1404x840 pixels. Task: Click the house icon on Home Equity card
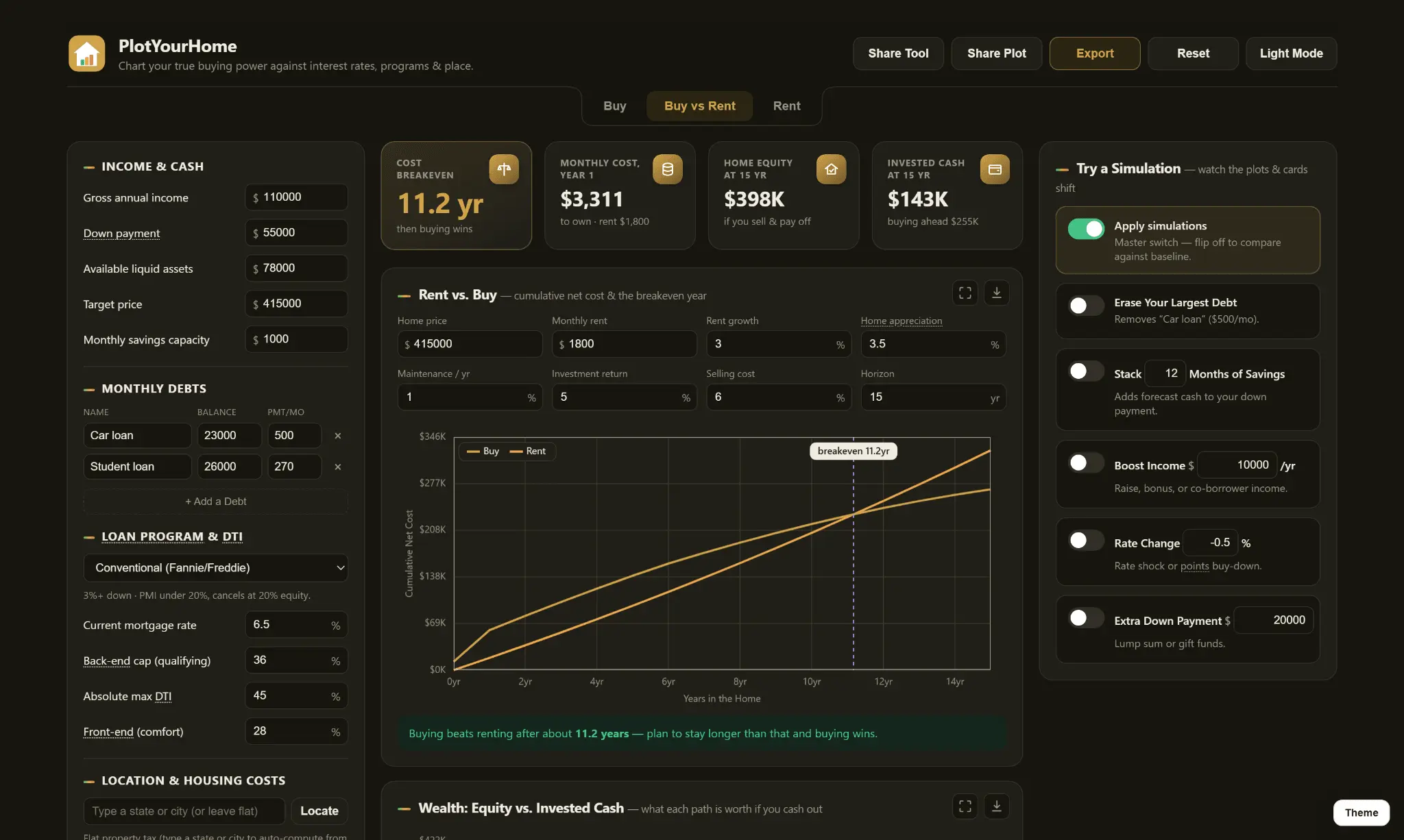(x=831, y=169)
